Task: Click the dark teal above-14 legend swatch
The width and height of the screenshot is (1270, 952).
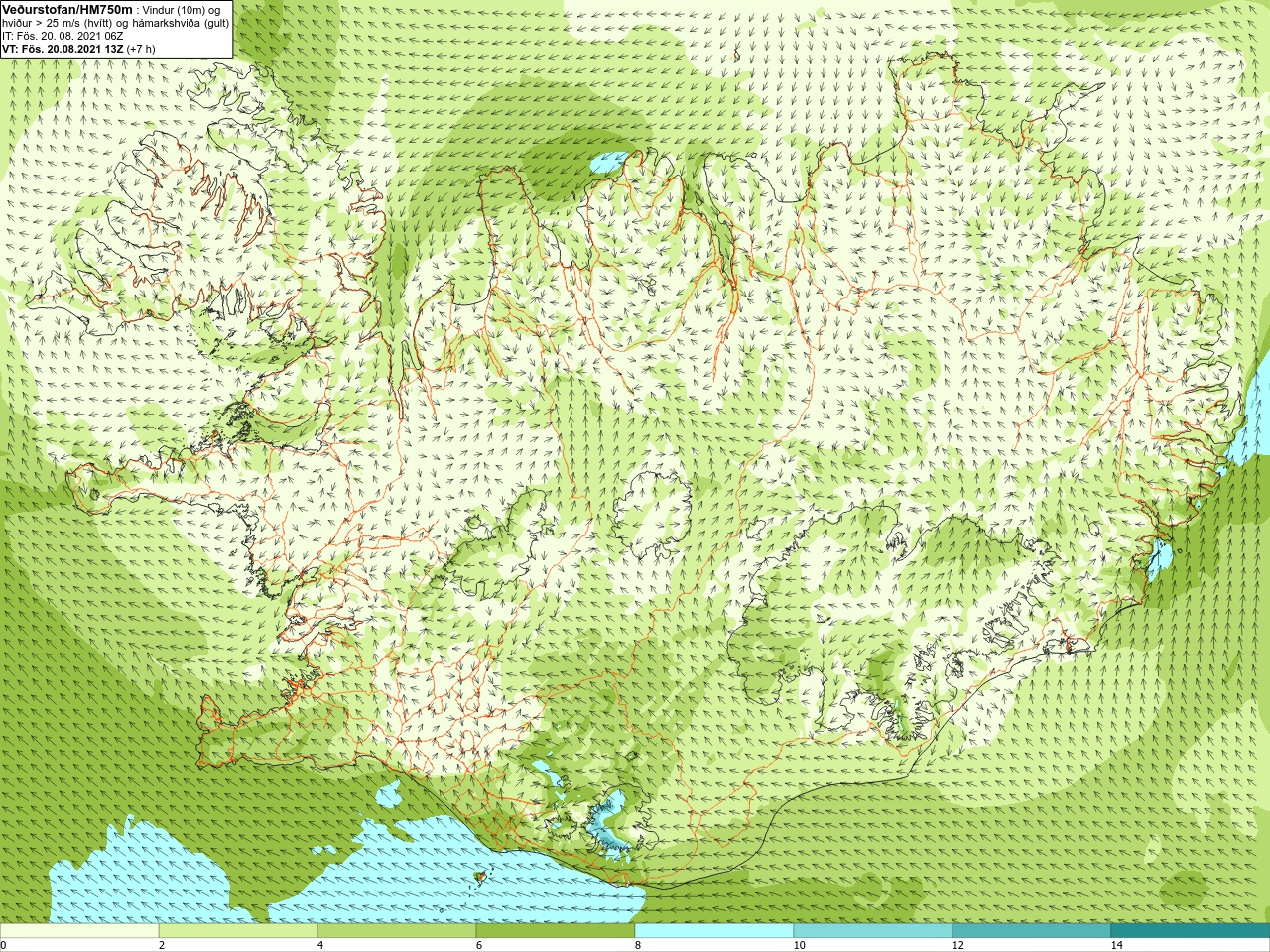Action: tap(1191, 931)
